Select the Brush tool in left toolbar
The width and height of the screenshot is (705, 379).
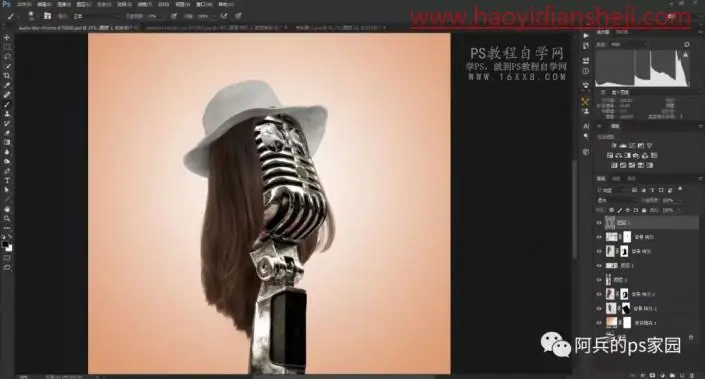tap(7, 104)
